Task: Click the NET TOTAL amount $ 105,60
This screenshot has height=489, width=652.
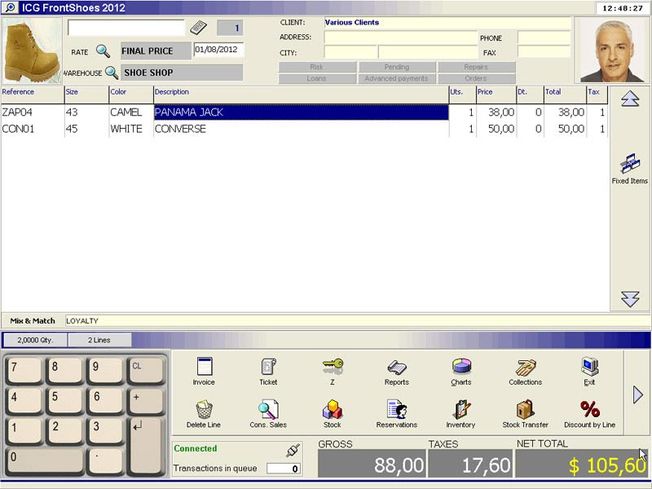Action: coord(582,464)
